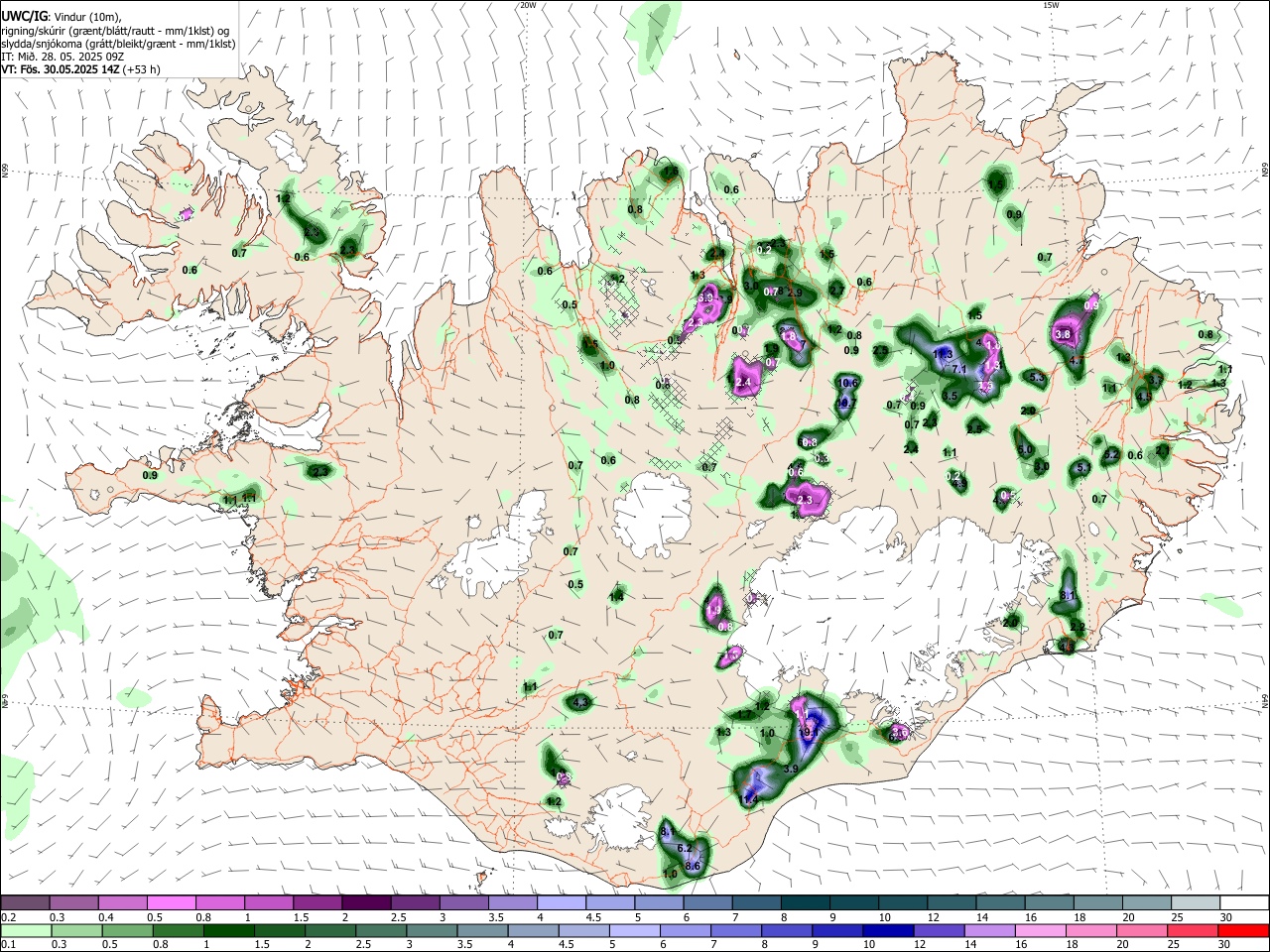Select the 'slydda/snjókoma' snow legend description line
This screenshot has height=952, width=1270.
[x=118, y=44]
